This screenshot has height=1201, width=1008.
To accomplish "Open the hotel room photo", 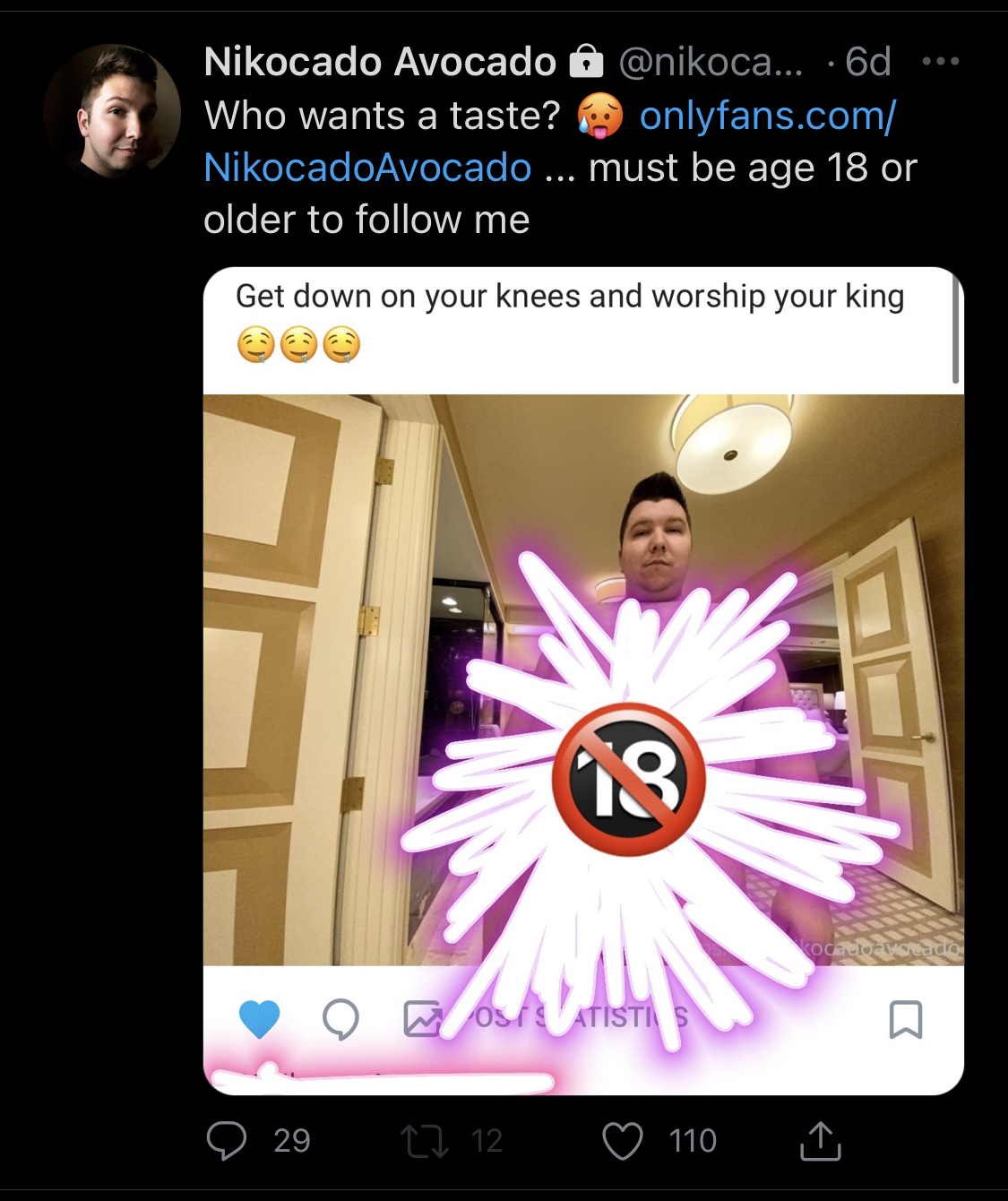I will [x=583, y=679].
